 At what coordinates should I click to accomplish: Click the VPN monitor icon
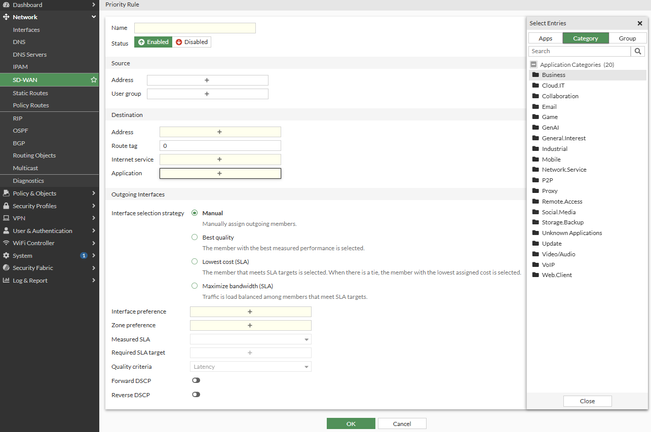pyautogui.click(x=6, y=218)
